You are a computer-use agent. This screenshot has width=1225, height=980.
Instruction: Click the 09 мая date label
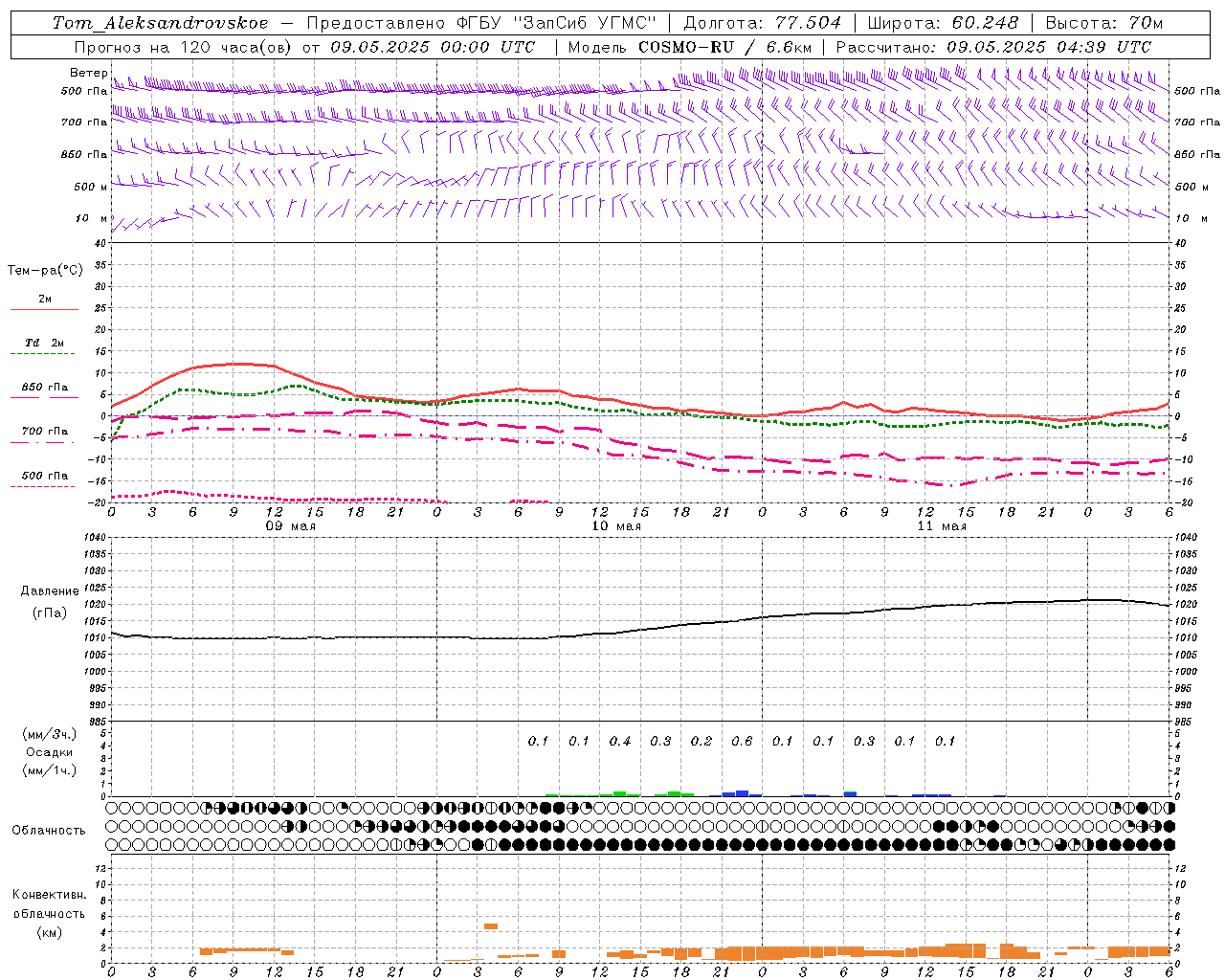coord(290,526)
